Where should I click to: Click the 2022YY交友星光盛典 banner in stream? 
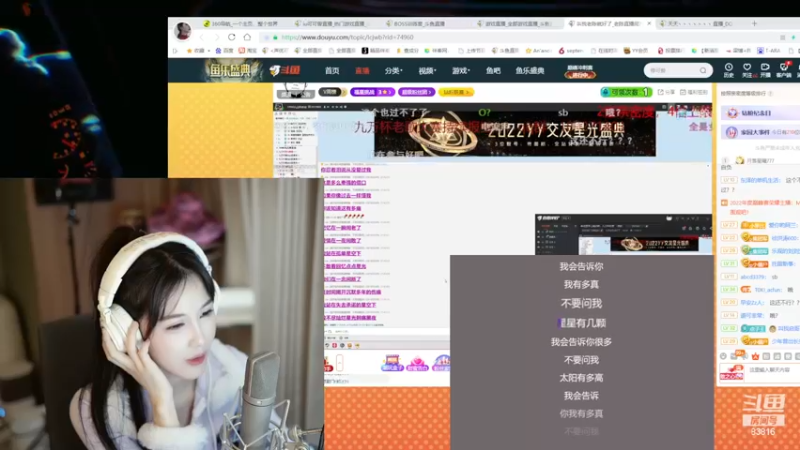tap(515, 134)
